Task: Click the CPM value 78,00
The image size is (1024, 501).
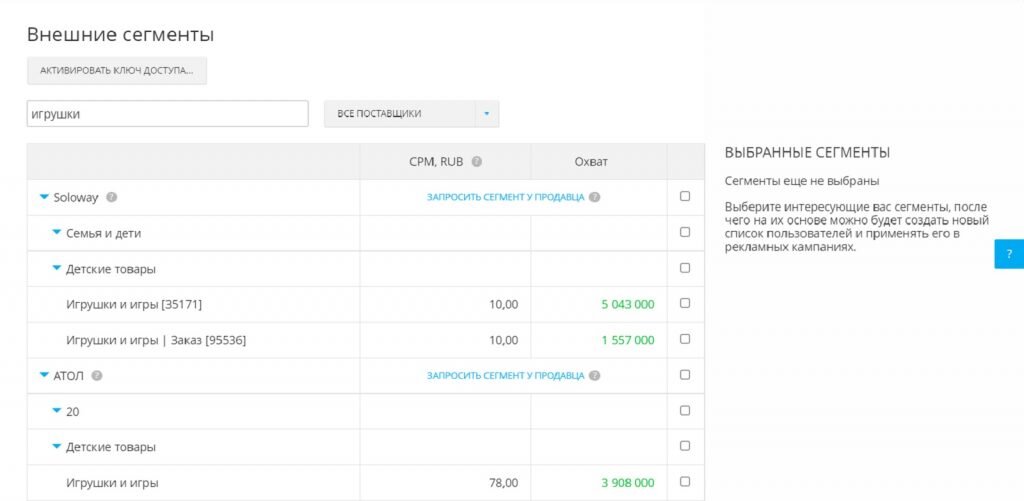Action: [x=504, y=483]
